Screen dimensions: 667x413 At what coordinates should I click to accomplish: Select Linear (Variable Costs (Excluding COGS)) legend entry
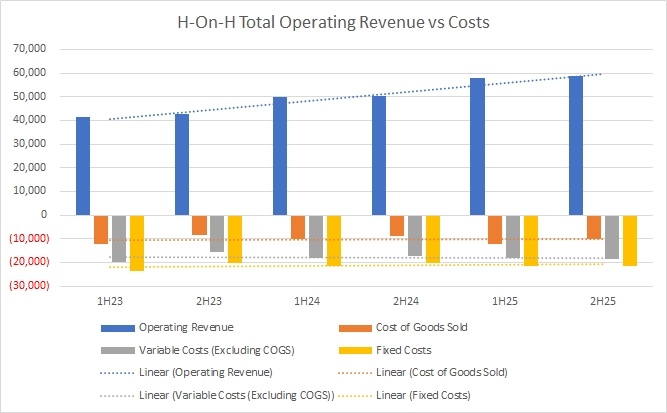point(238,395)
